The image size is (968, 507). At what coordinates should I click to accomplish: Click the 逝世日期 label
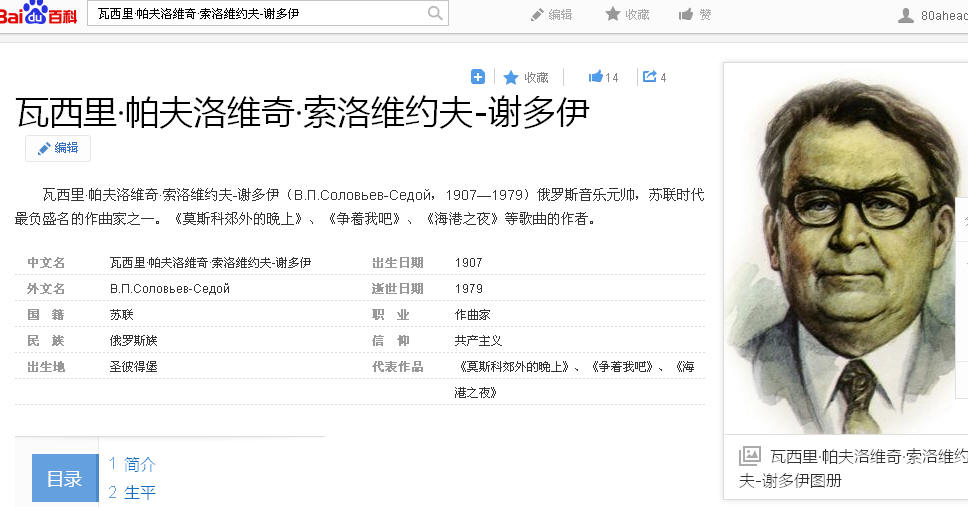click(398, 288)
